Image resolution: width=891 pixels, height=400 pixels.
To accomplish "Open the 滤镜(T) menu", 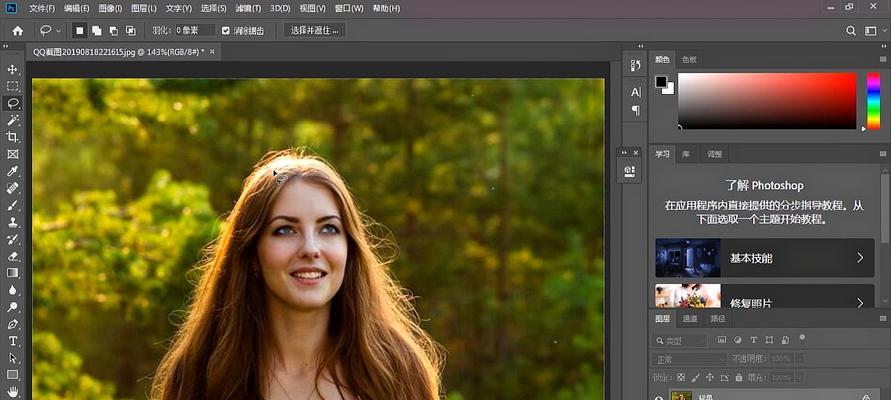I will point(248,9).
